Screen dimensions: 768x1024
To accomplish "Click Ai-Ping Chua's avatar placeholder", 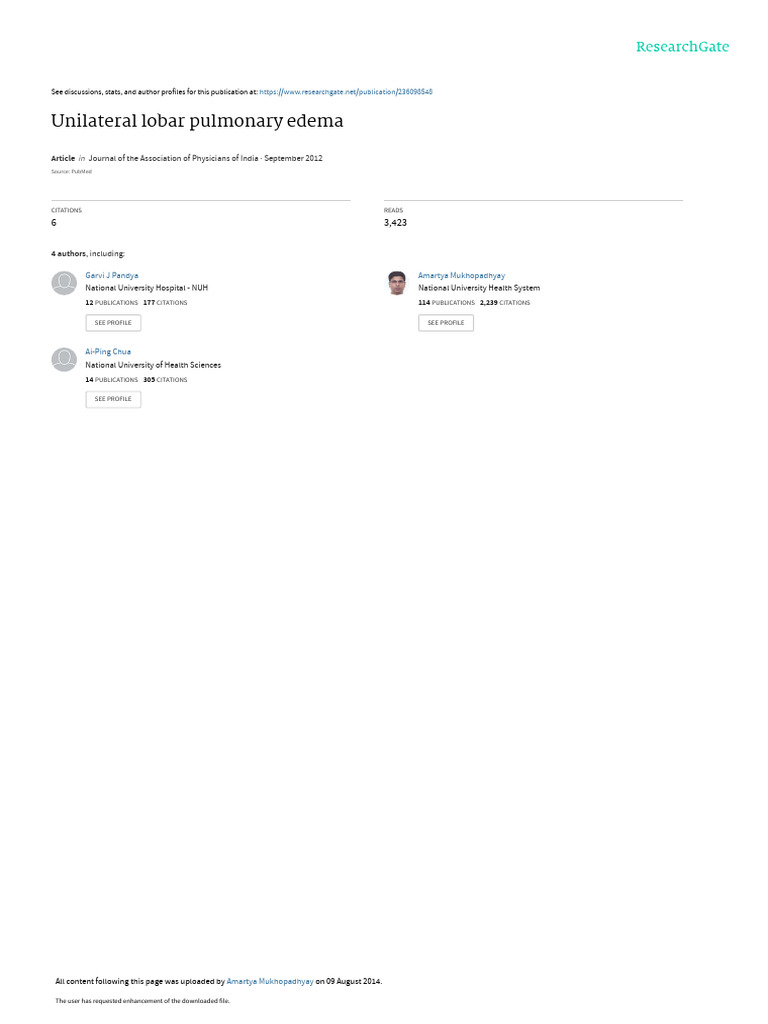I will pos(64,359).
